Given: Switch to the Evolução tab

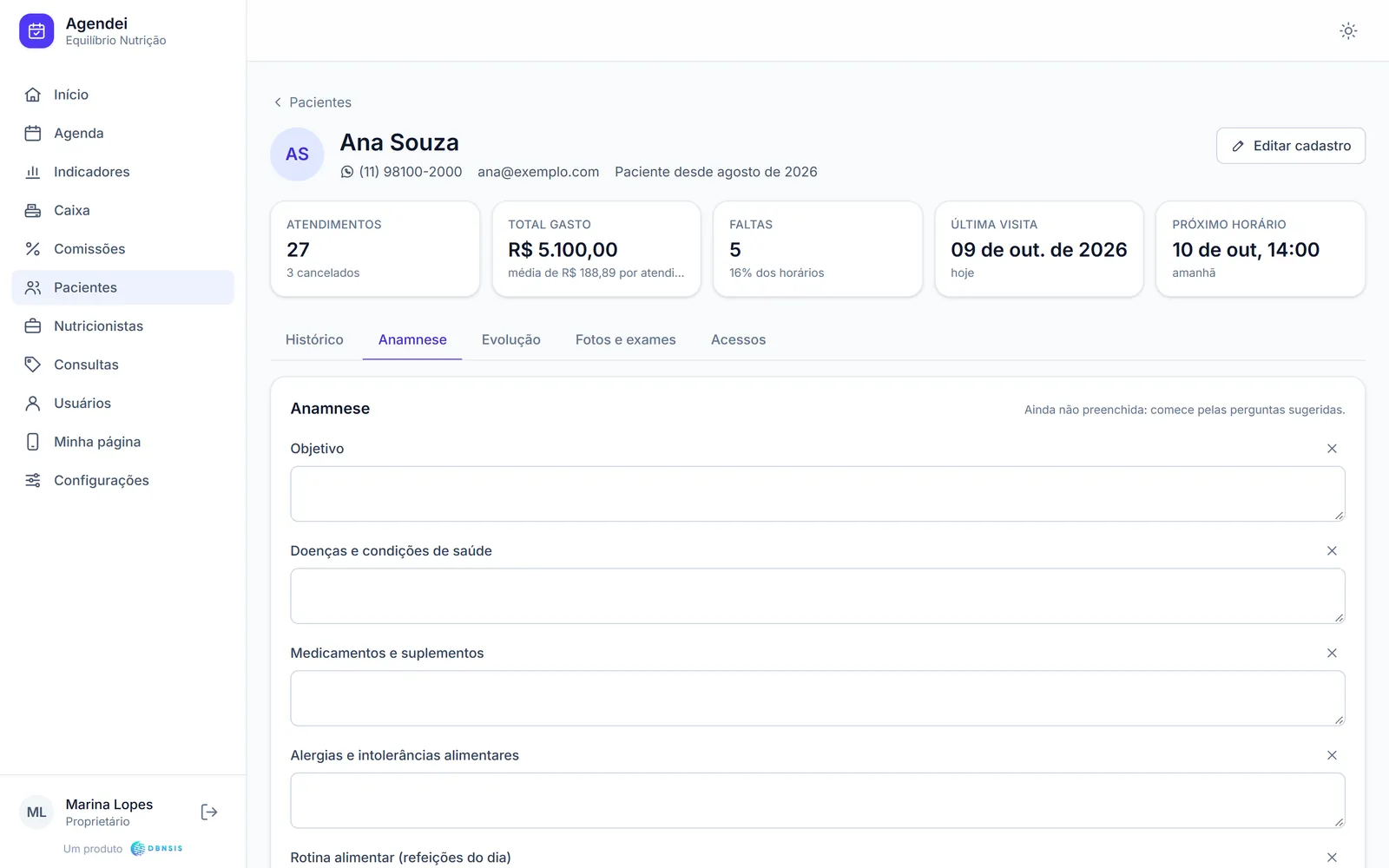Looking at the screenshot, I should pos(511,339).
